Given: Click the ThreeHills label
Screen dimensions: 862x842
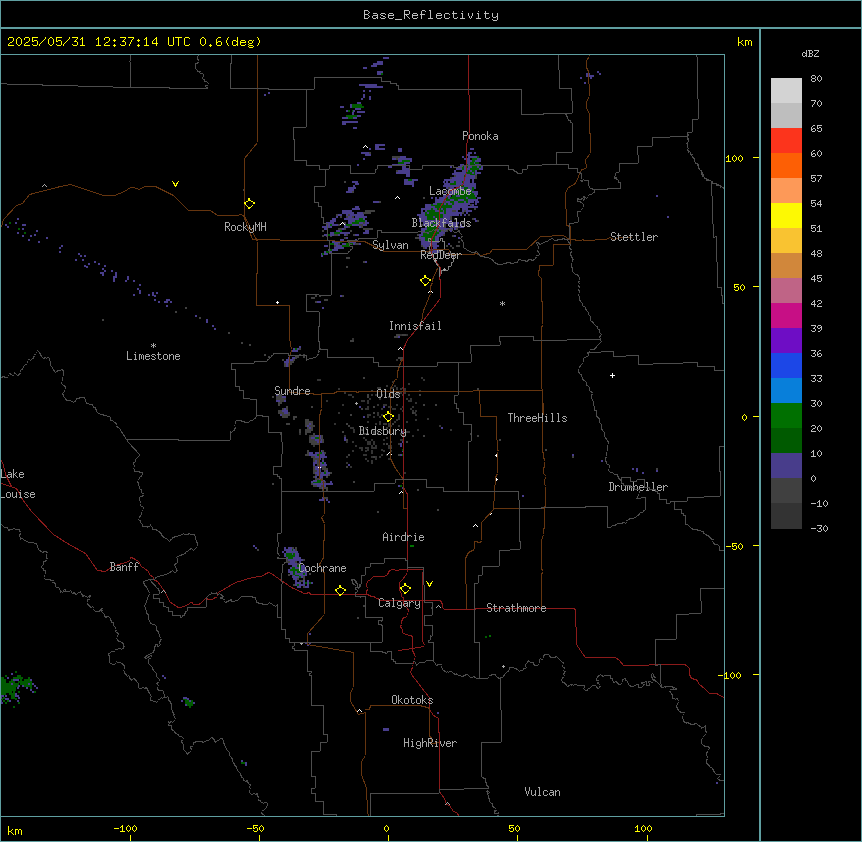Looking at the screenshot, I should (537, 418).
